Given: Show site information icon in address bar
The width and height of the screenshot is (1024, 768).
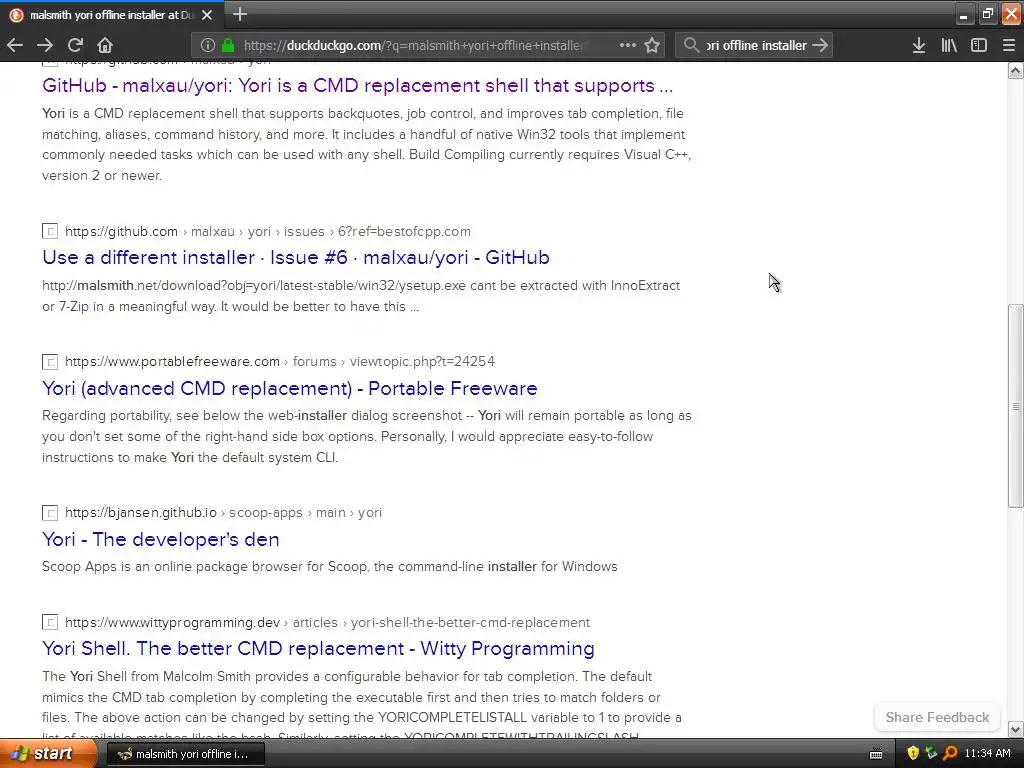Looking at the screenshot, I should [x=208, y=45].
